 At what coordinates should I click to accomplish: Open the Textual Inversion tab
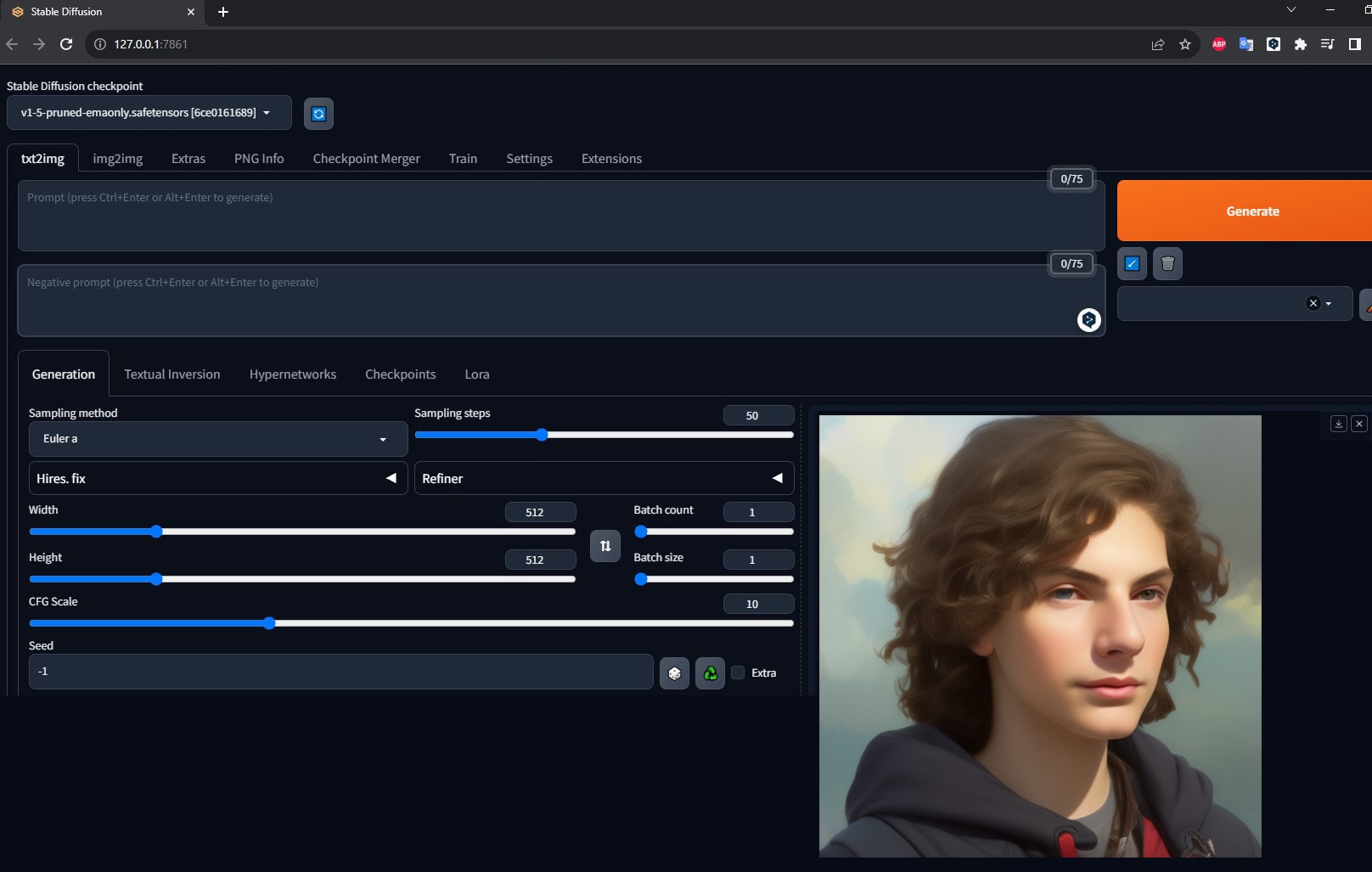pyautogui.click(x=171, y=374)
